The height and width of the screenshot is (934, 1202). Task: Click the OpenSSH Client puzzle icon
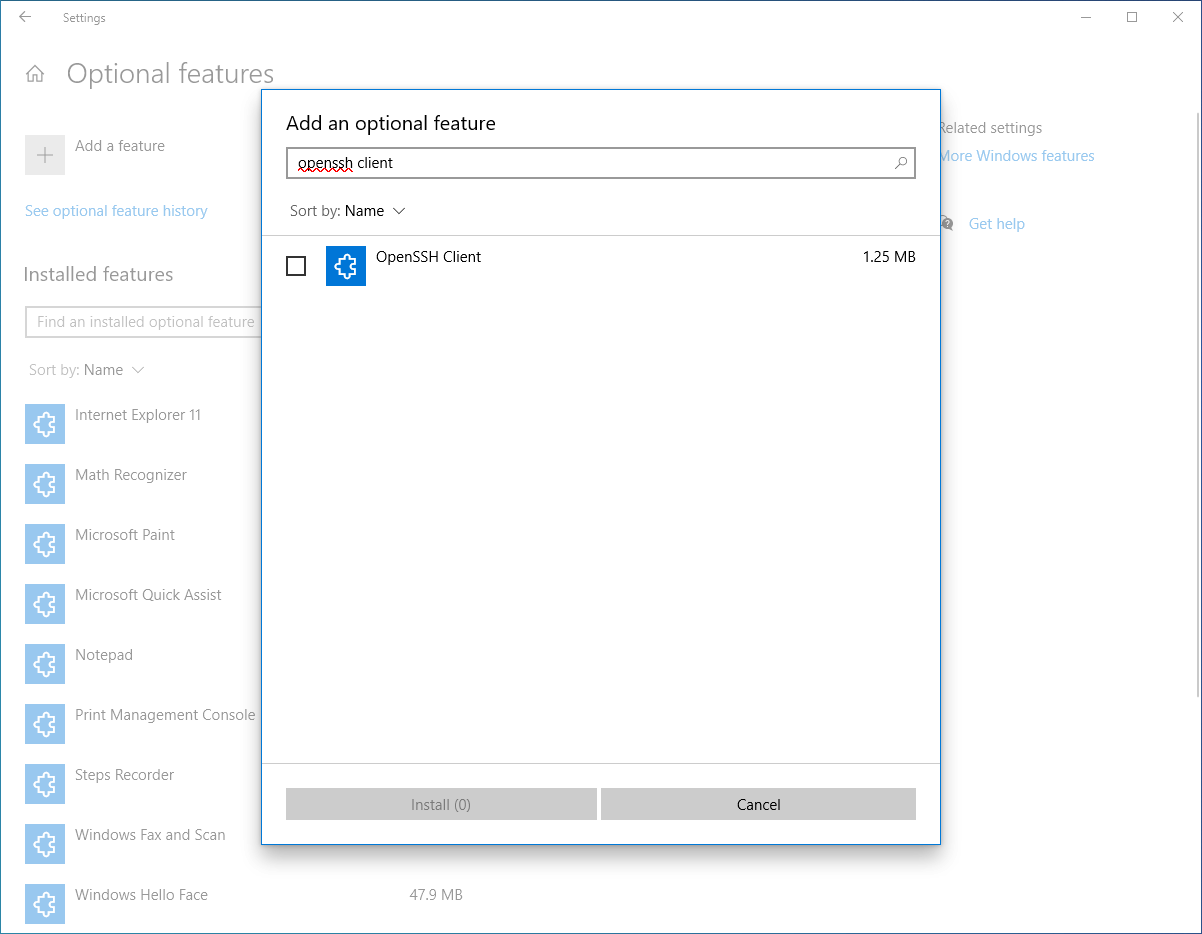(346, 266)
